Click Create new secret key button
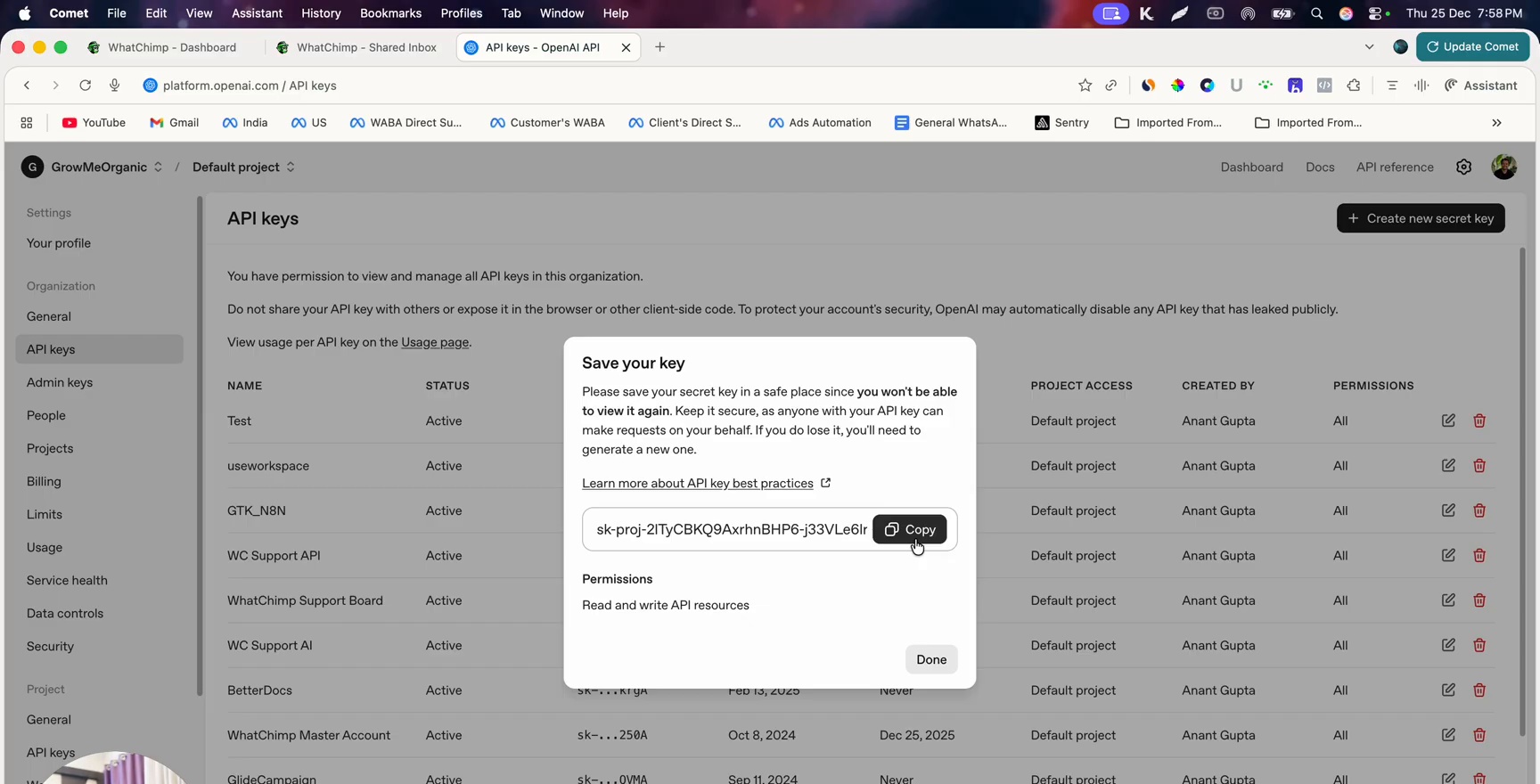1540x784 pixels. pyautogui.click(x=1421, y=218)
